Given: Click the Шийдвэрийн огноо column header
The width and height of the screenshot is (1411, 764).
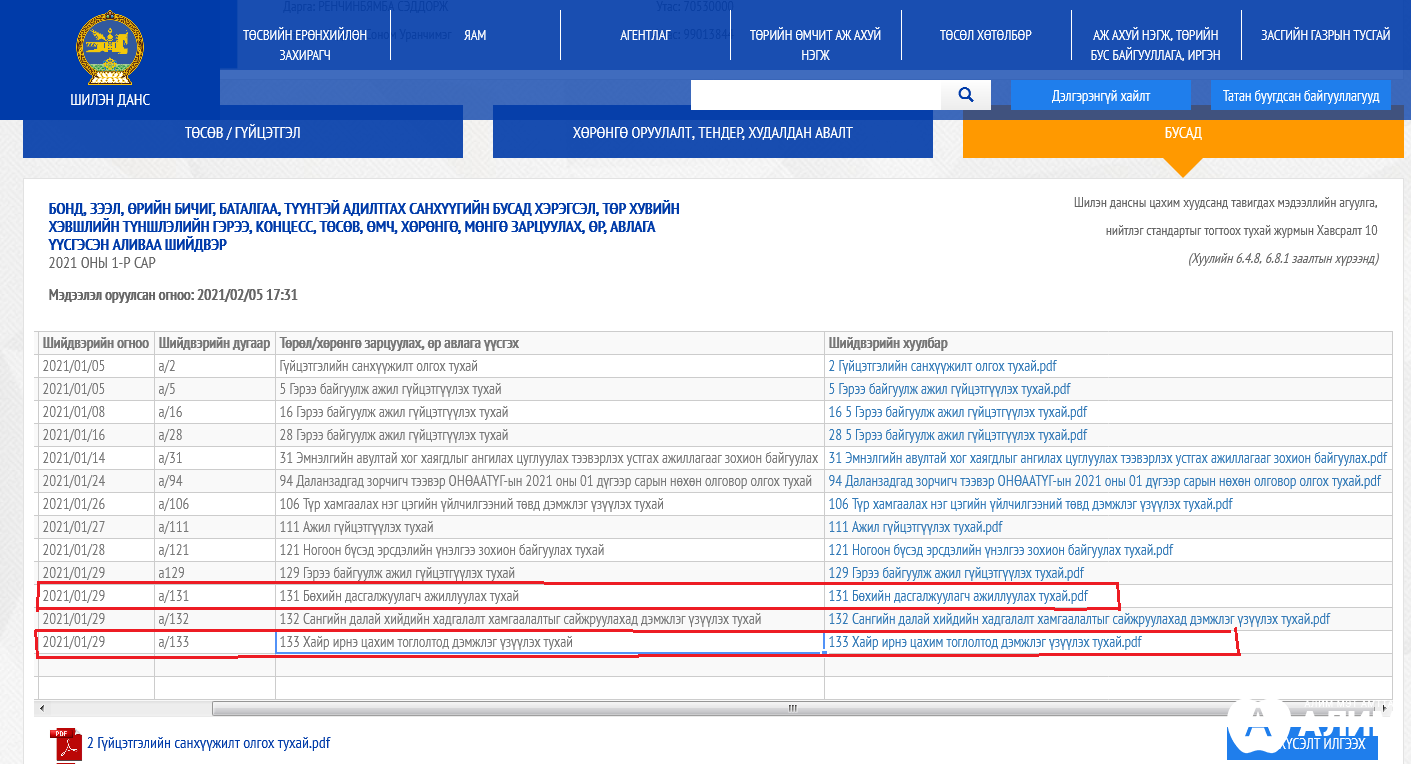Looking at the screenshot, I should click(x=96, y=343).
